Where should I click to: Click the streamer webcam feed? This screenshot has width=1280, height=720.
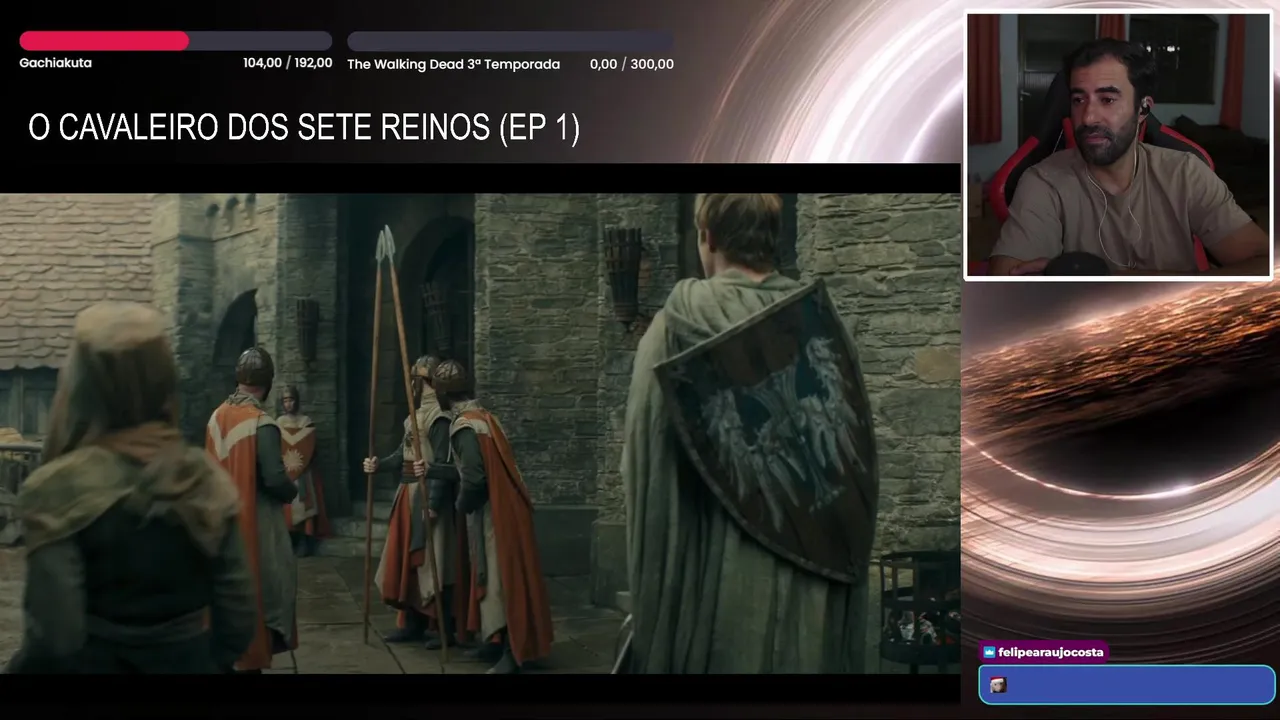1118,146
